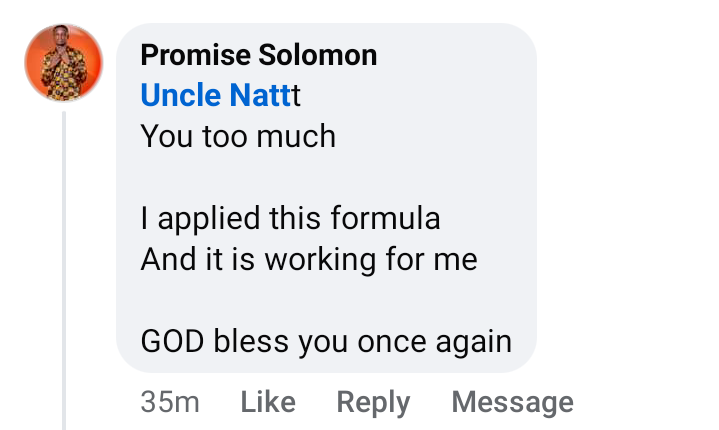Viewport: 719px width, 430px height.
Task: Click the 35m comment timestamp
Action: (170, 402)
